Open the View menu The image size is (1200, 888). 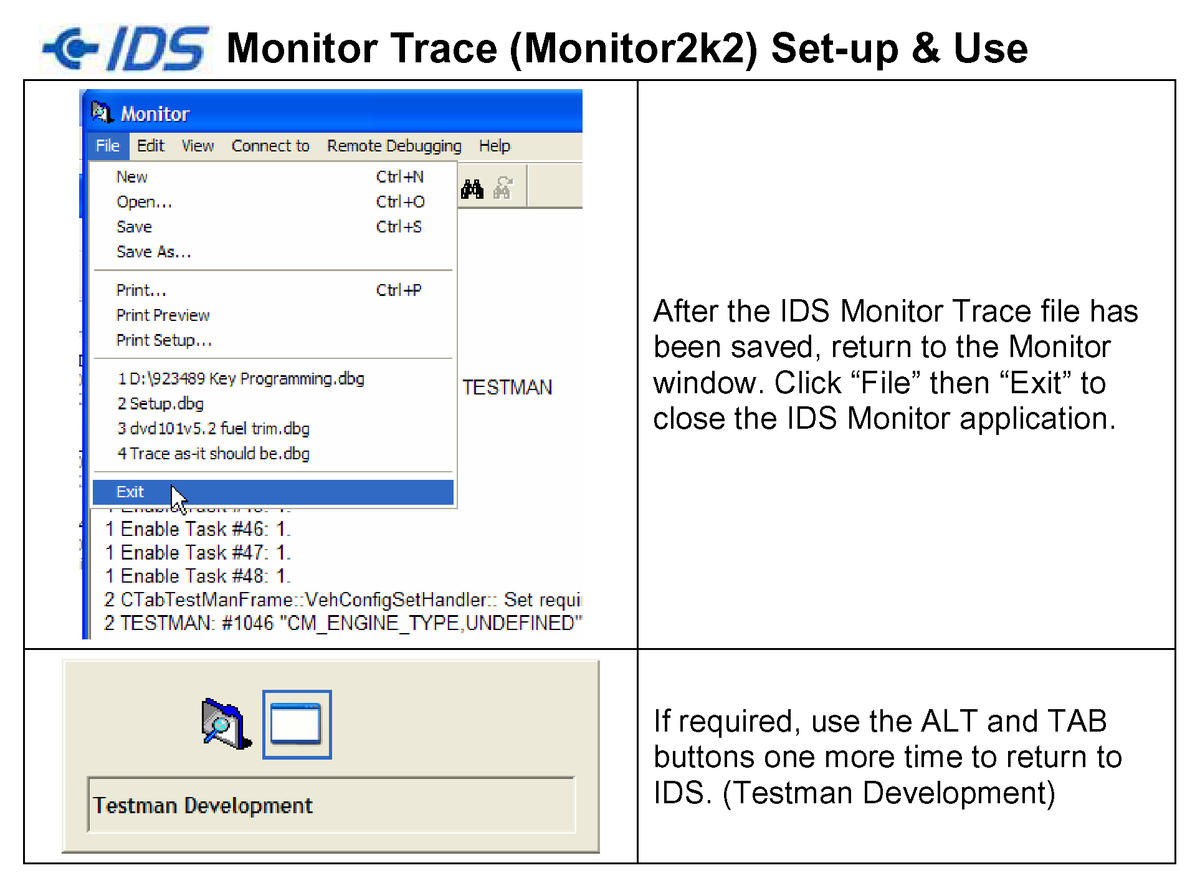(198, 146)
